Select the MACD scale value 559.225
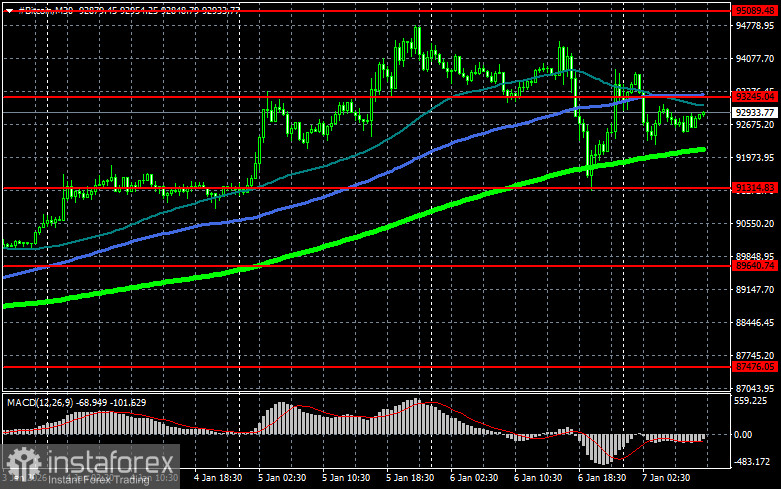The width and height of the screenshot is (781, 489). click(x=751, y=400)
